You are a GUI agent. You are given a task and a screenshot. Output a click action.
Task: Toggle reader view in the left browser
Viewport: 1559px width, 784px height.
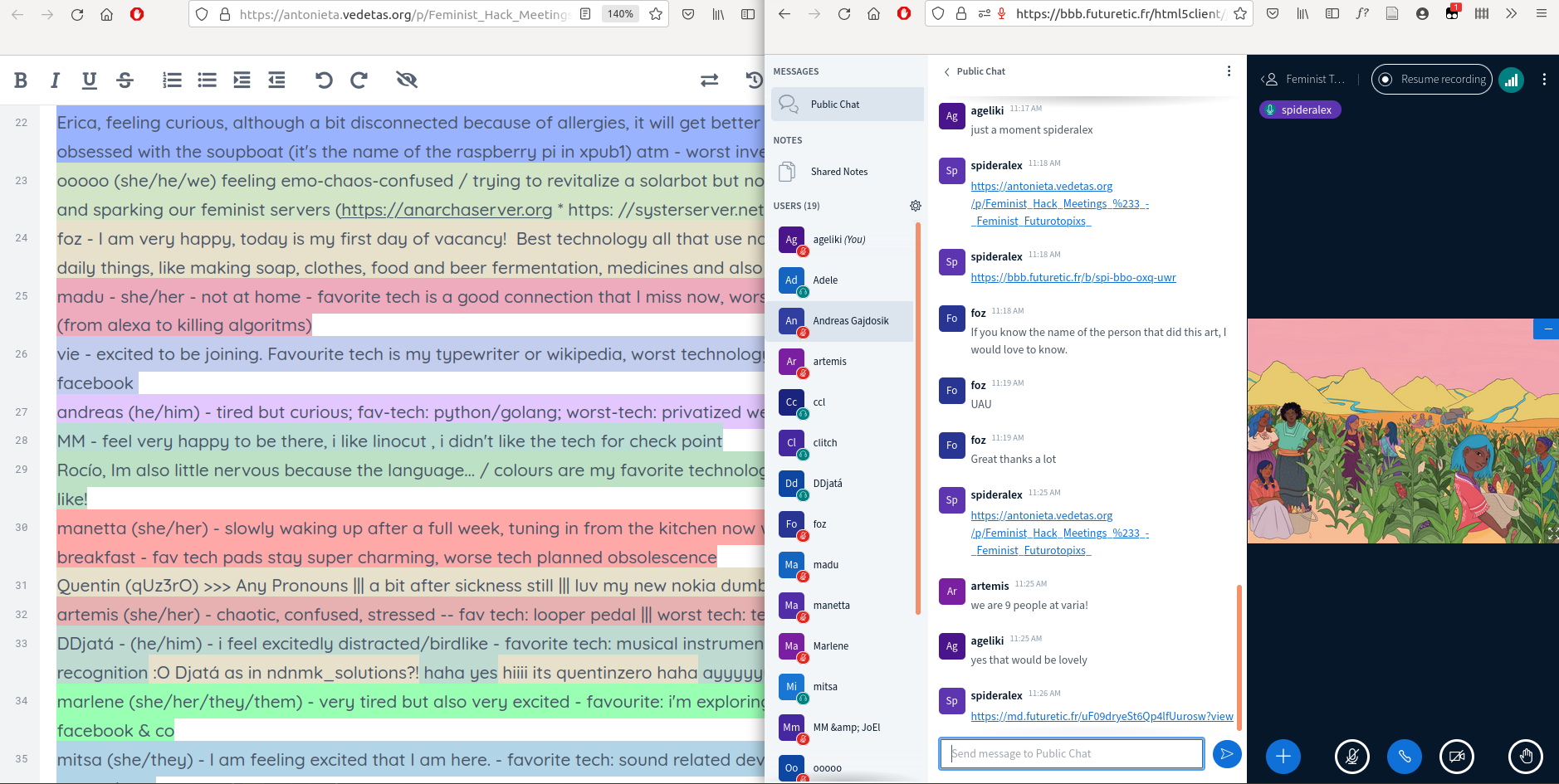(x=585, y=14)
